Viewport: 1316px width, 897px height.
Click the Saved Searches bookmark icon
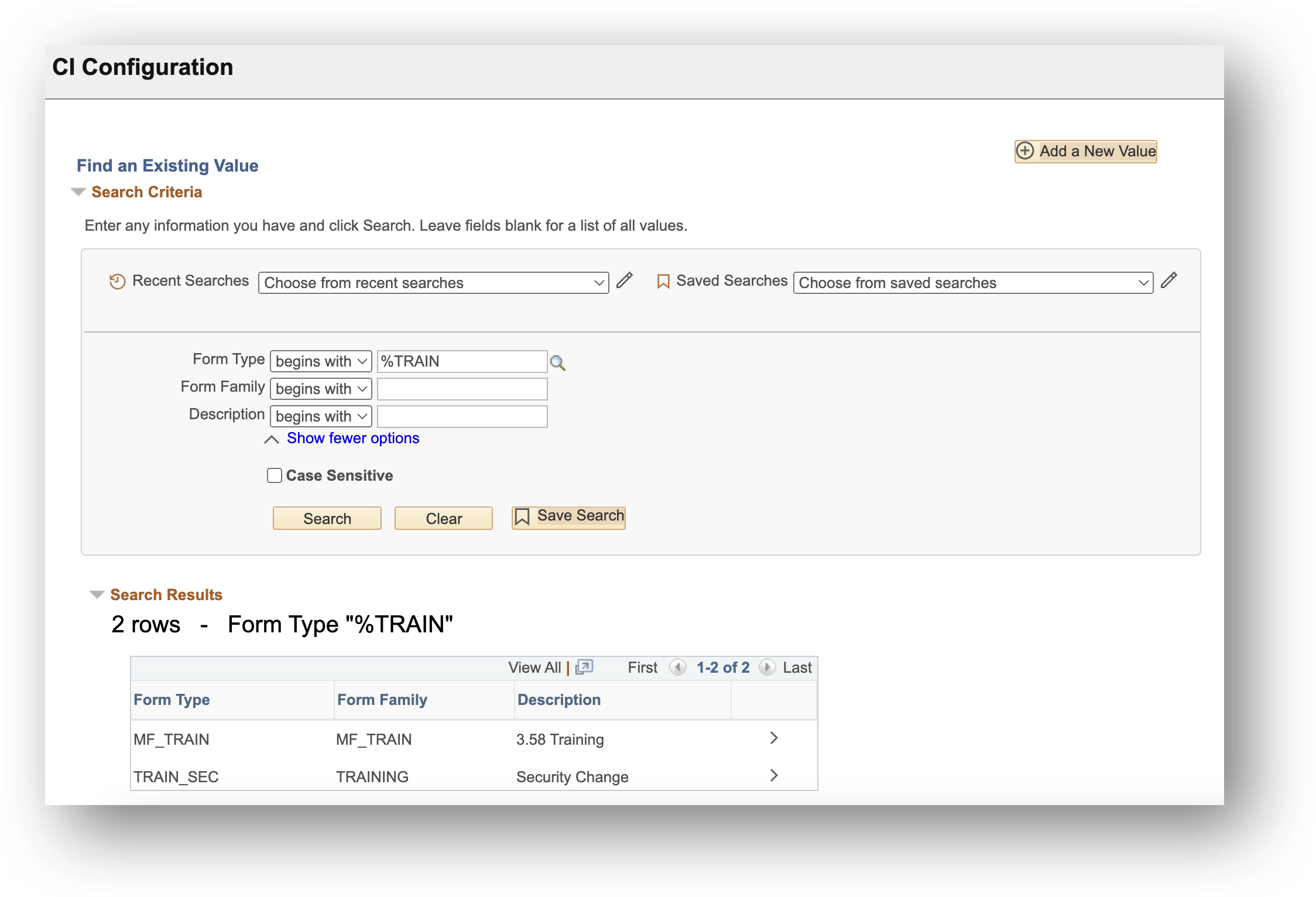663,282
